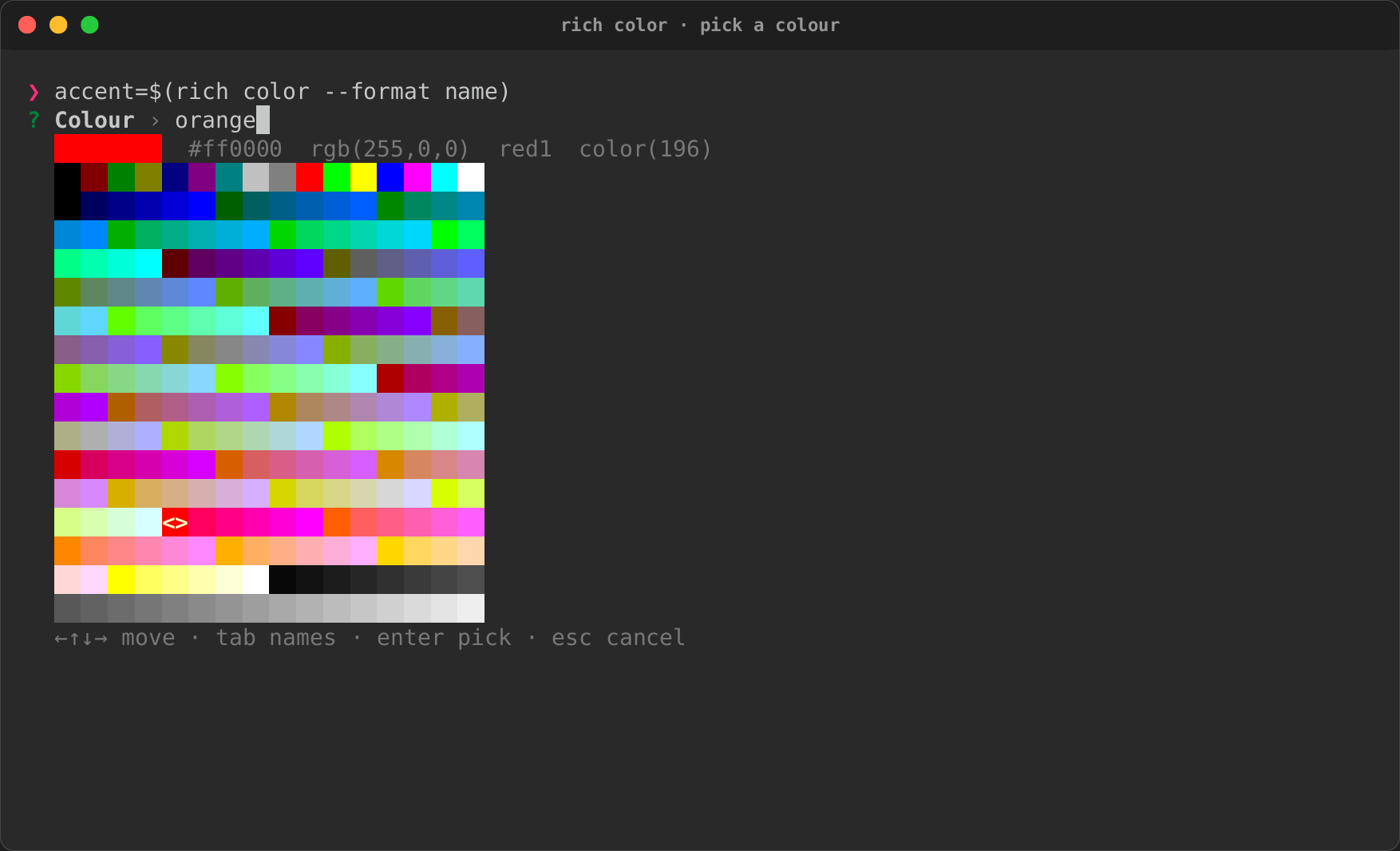Pick the white swatch ending the top palette row

point(471,177)
